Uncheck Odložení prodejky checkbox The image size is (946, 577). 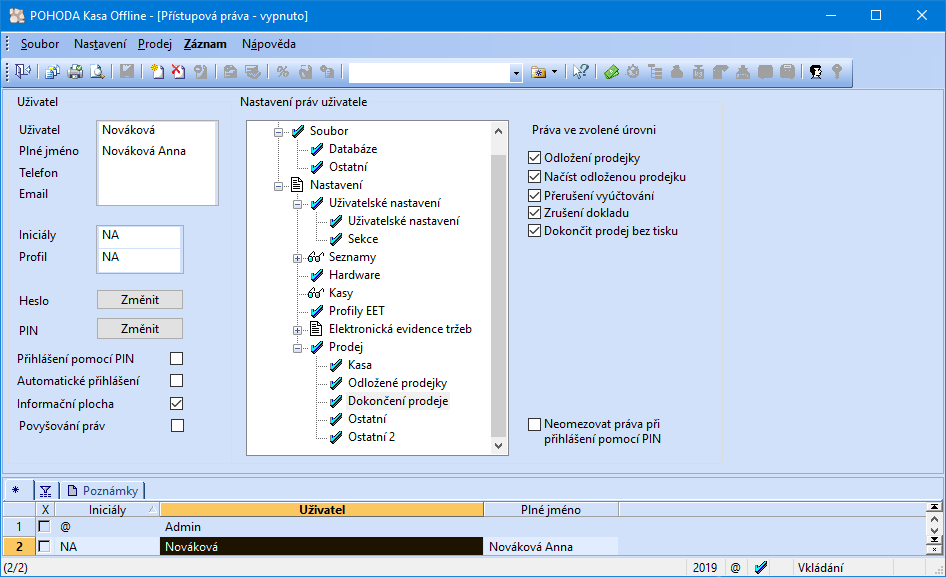click(534, 158)
